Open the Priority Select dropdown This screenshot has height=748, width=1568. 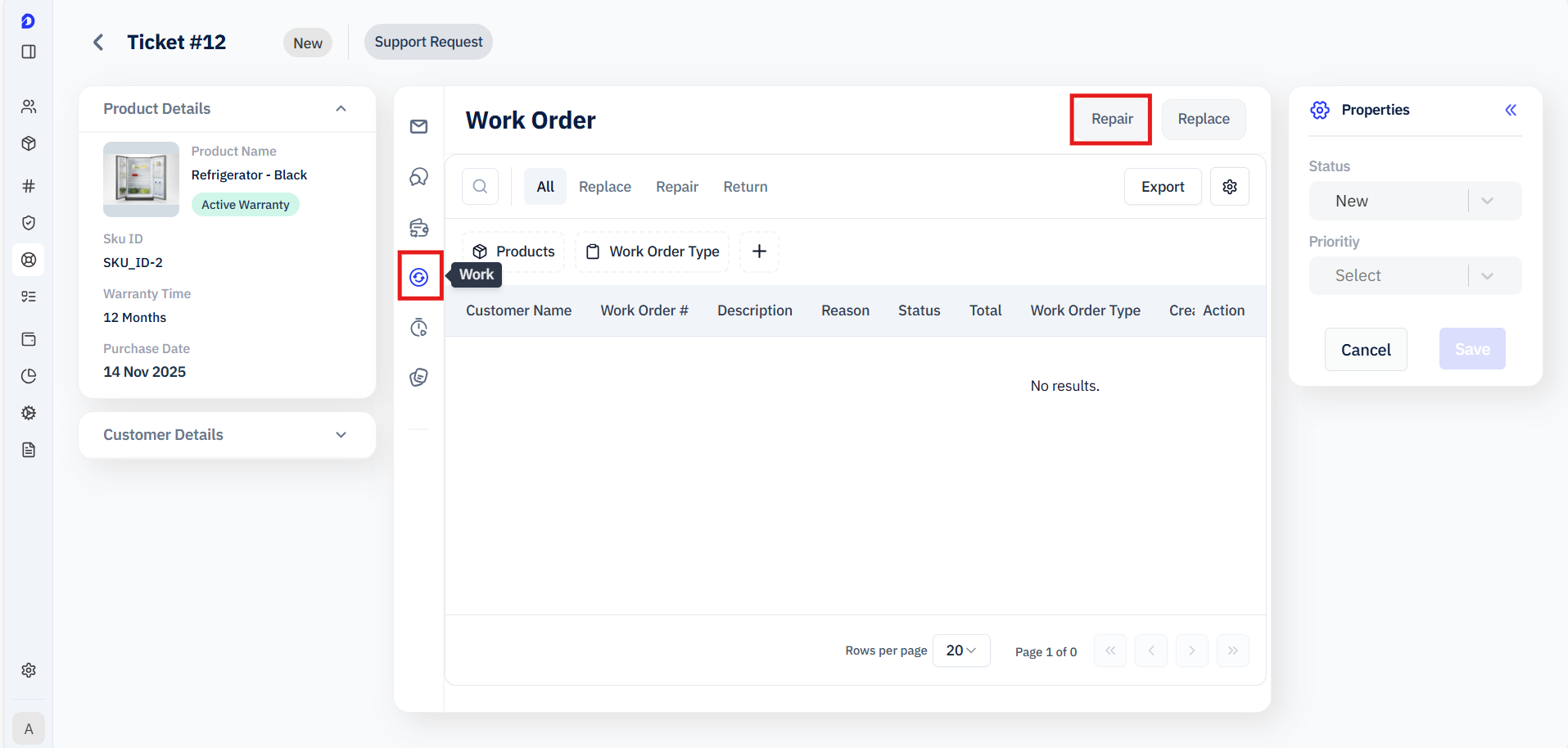pyautogui.click(x=1414, y=276)
